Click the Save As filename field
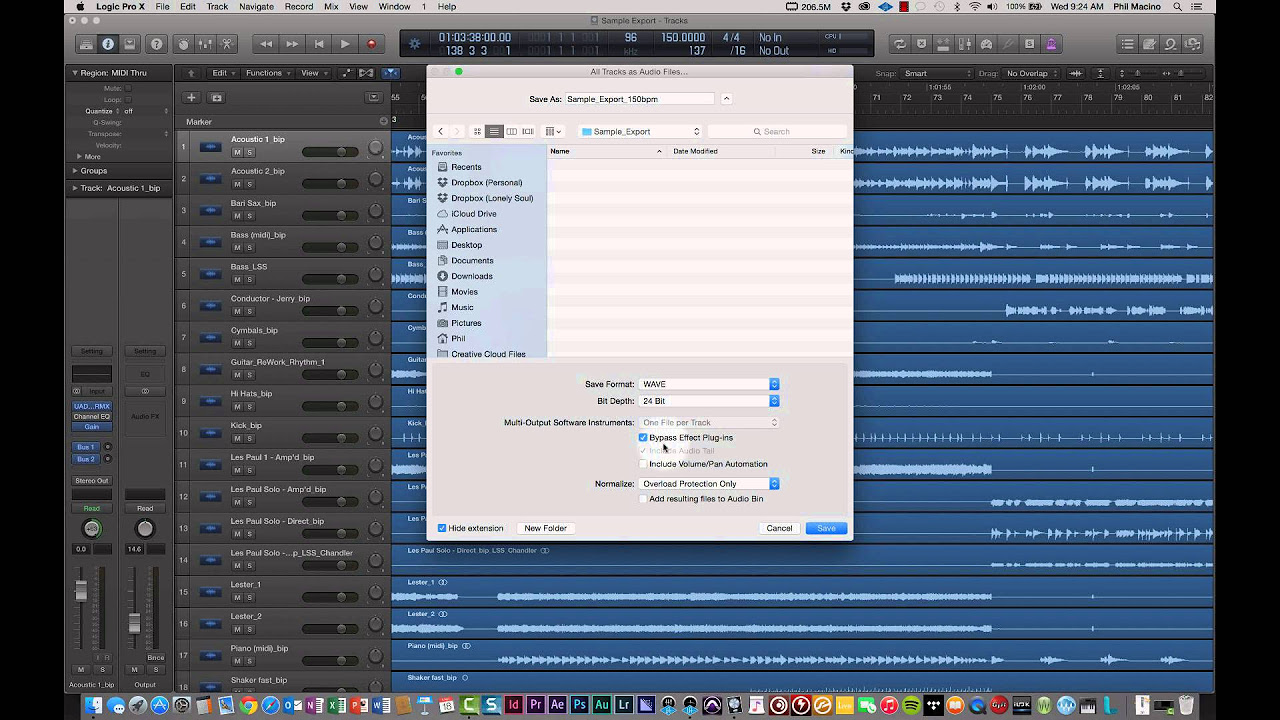1280x720 pixels. tap(640, 99)
